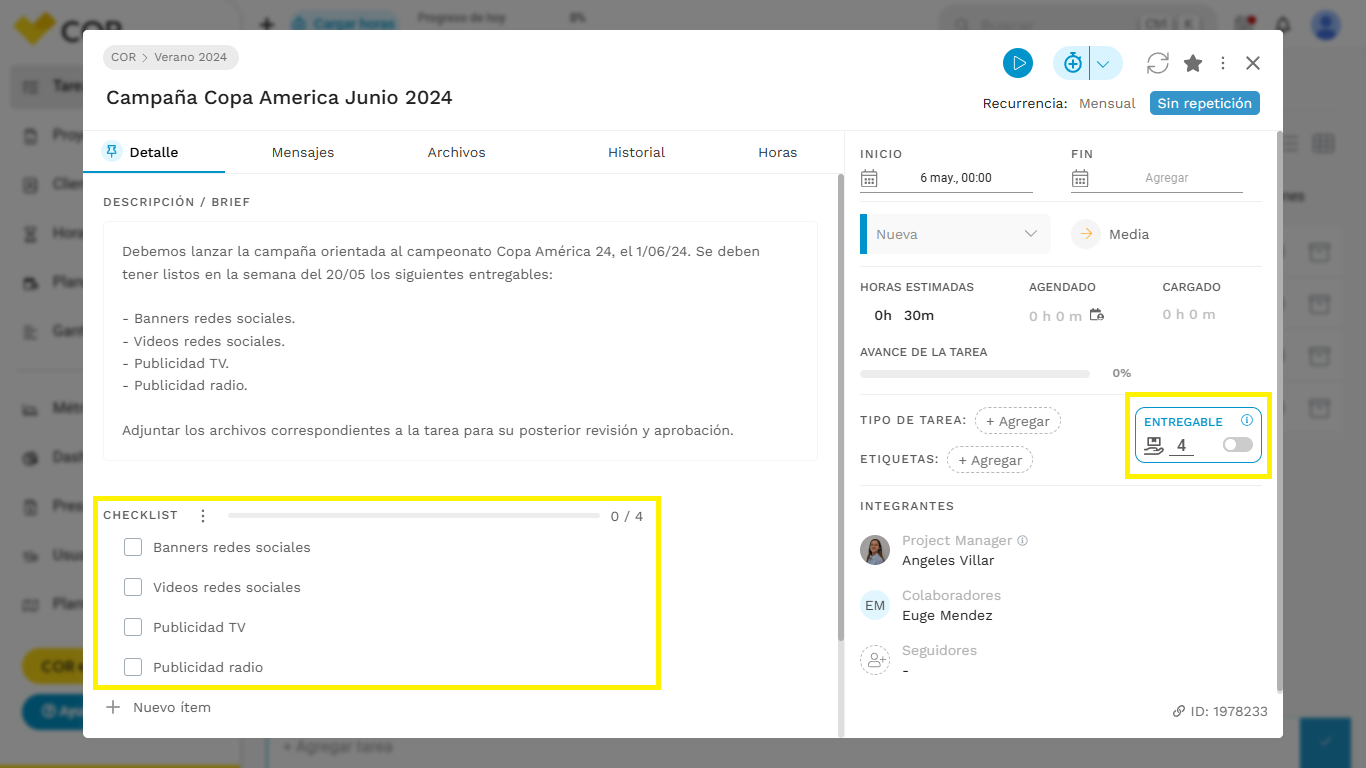Click the COR breadcrumb link

(123, 57)
